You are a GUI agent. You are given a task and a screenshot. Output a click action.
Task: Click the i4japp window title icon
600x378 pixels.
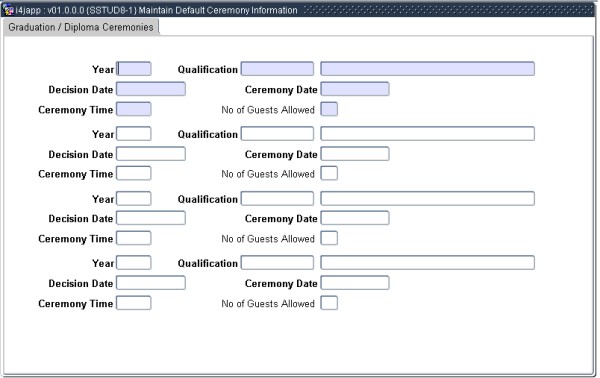click(8, 10)
